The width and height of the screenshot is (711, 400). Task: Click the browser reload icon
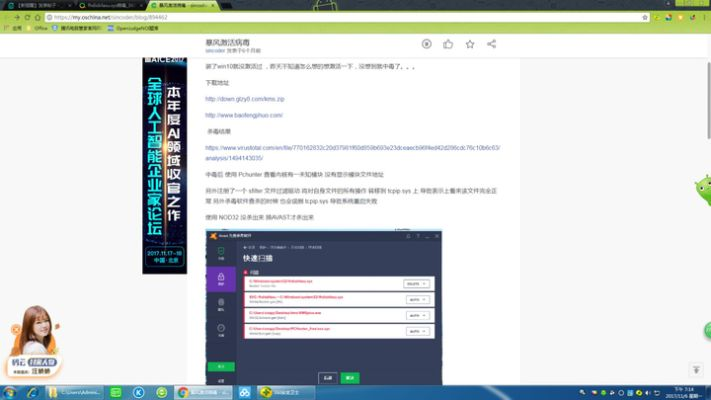click(27, 17)
